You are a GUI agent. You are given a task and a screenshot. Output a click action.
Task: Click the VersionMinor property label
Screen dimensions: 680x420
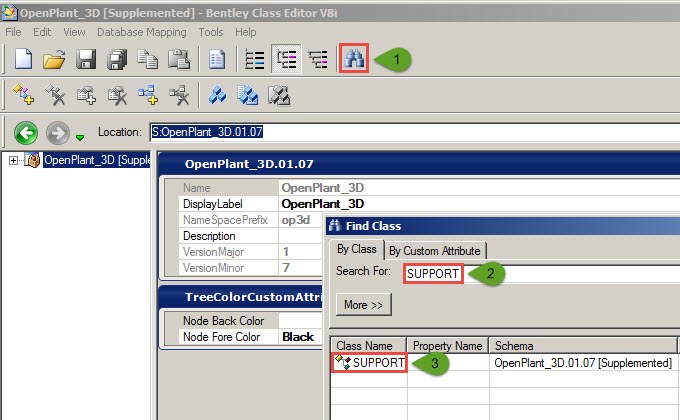213,268
